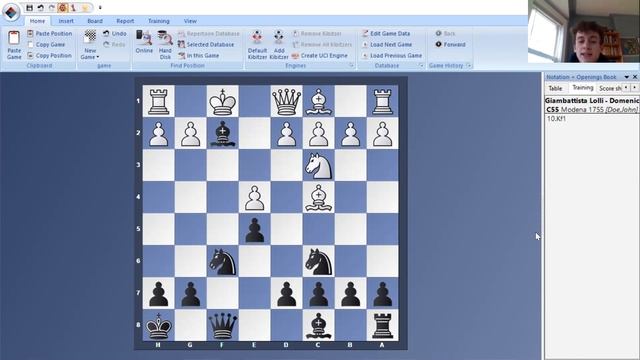Viewport: 640px width, 360px height.
Task: Select the white king on f1
Action: (x=222, y=101)
